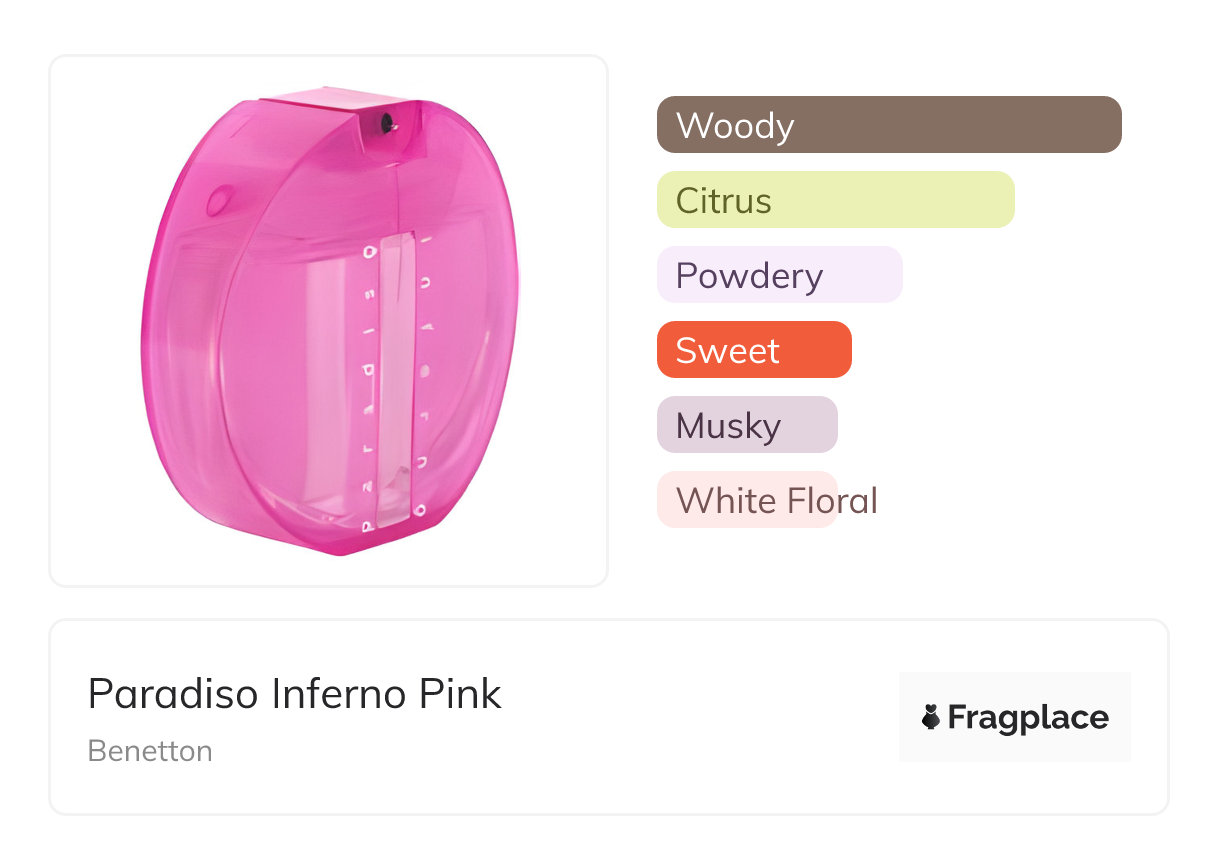Click the Fragplace wordmark text
Viewport: 1218px width, 864px height.
click(1028, 717)
